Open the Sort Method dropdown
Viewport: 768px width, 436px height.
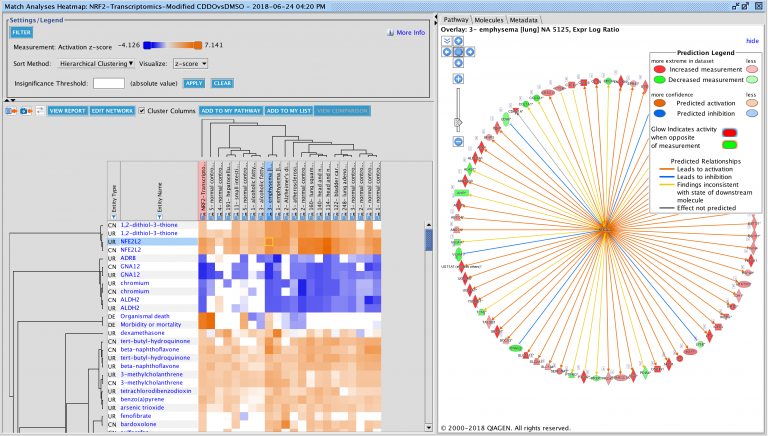96,64
